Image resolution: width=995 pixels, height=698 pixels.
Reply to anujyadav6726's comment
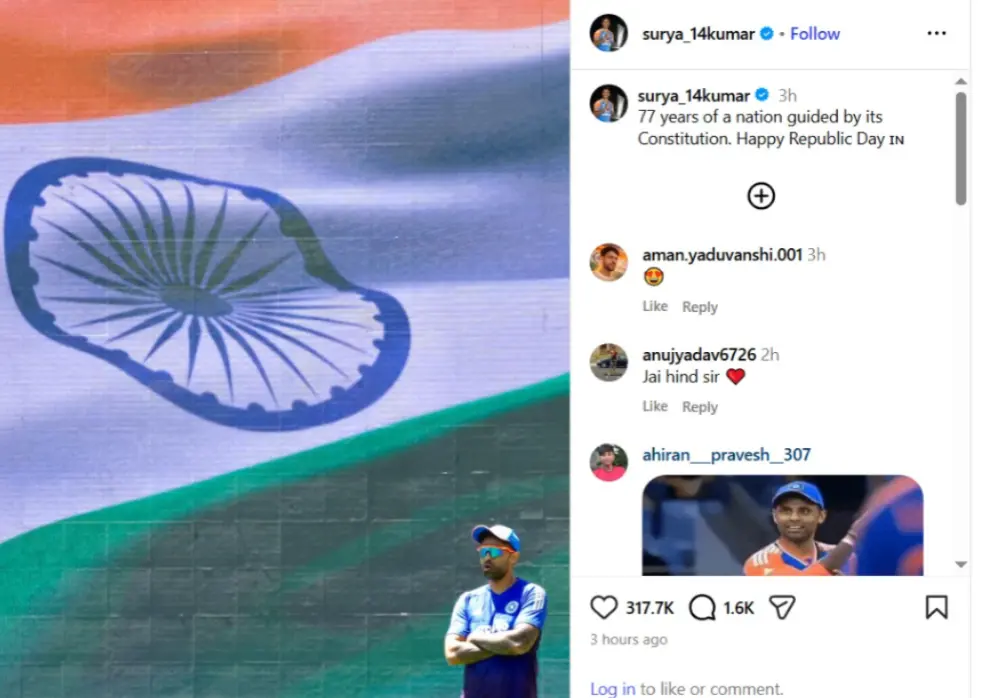(x=700, y=407)
